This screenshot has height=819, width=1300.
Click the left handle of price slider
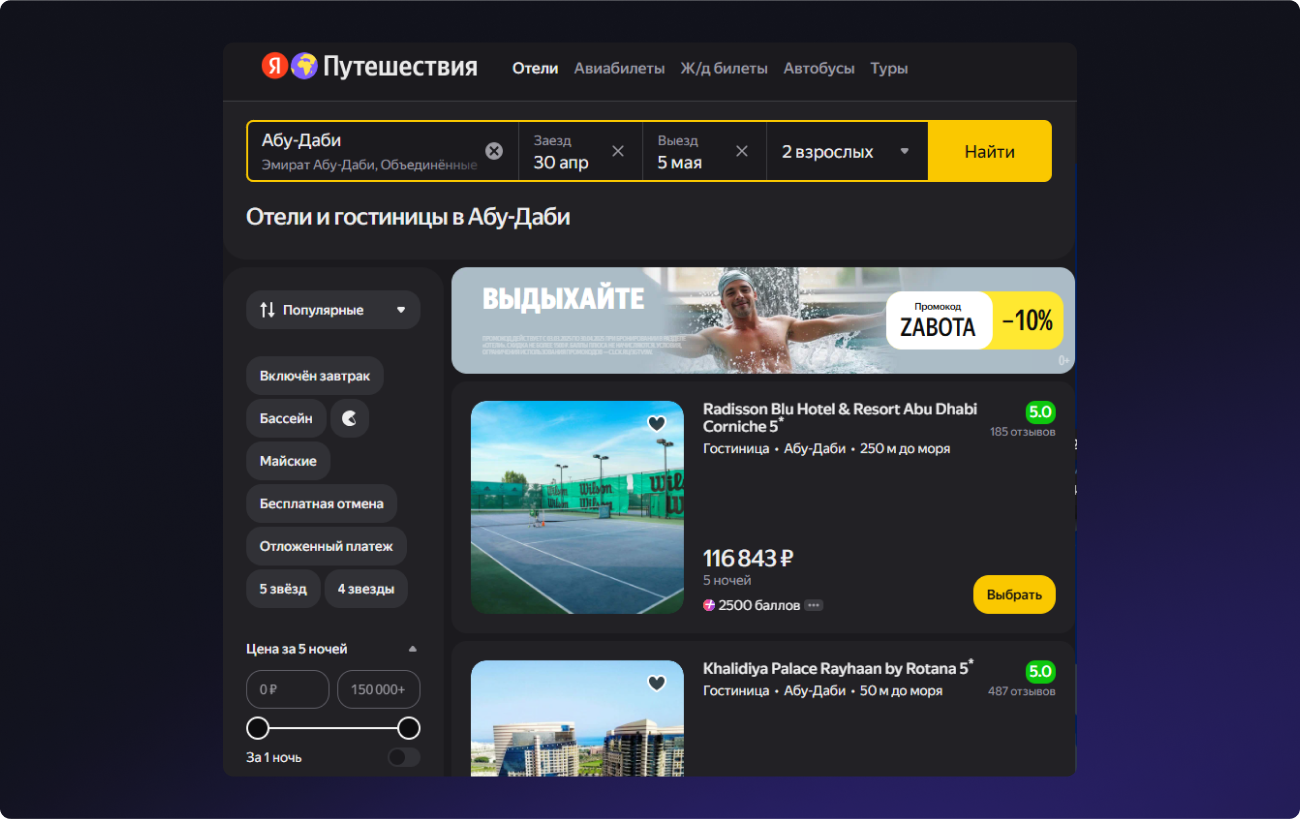point(258,728)
